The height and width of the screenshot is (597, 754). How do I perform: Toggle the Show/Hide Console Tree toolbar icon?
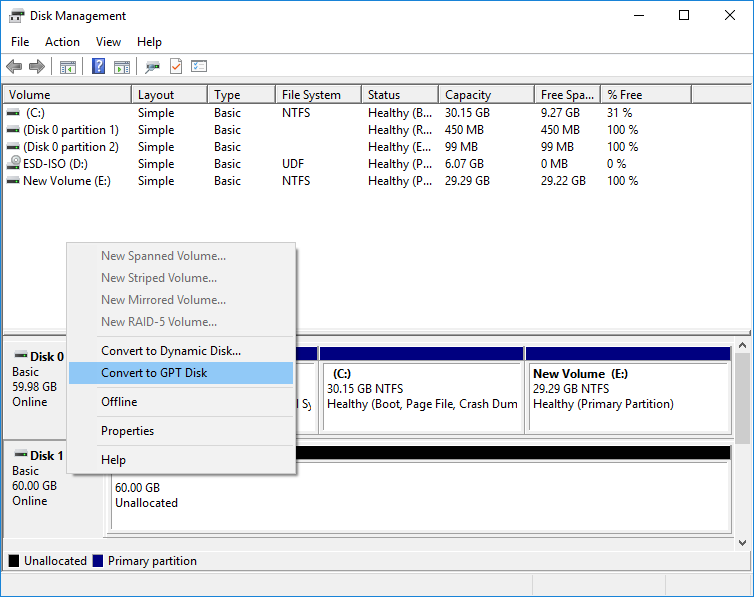68,66
